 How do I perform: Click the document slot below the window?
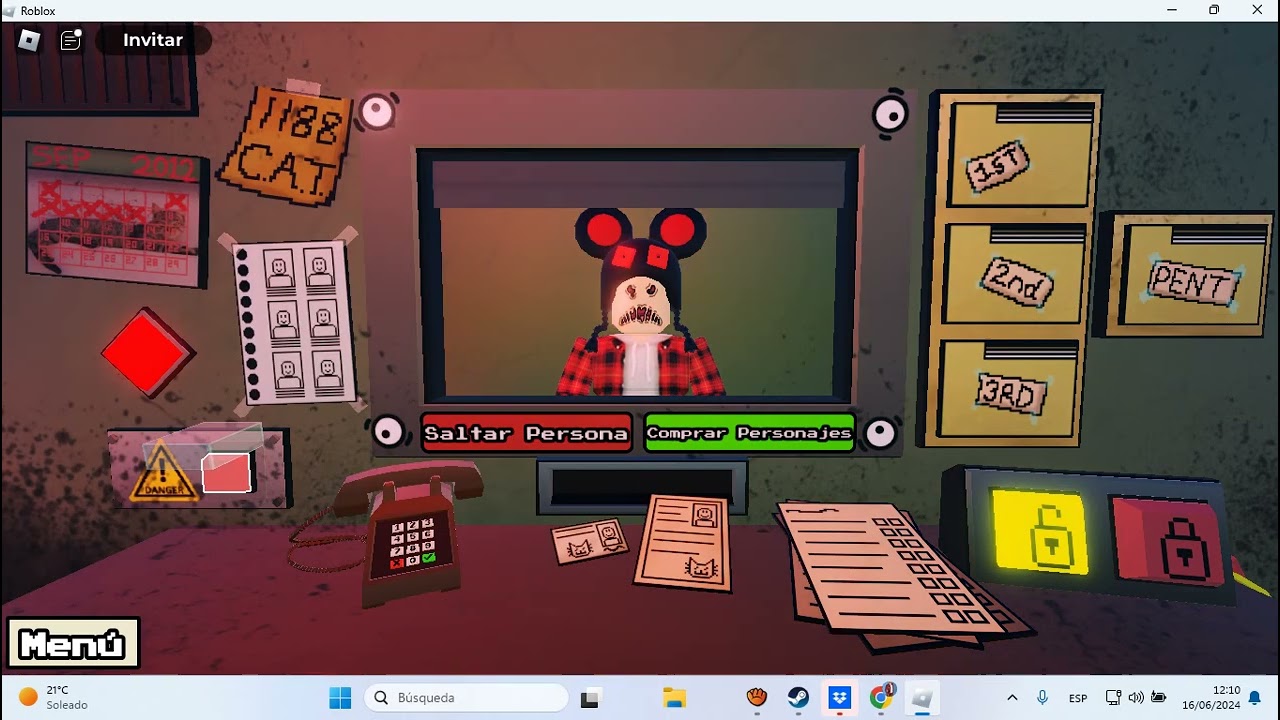coord(642,486)
